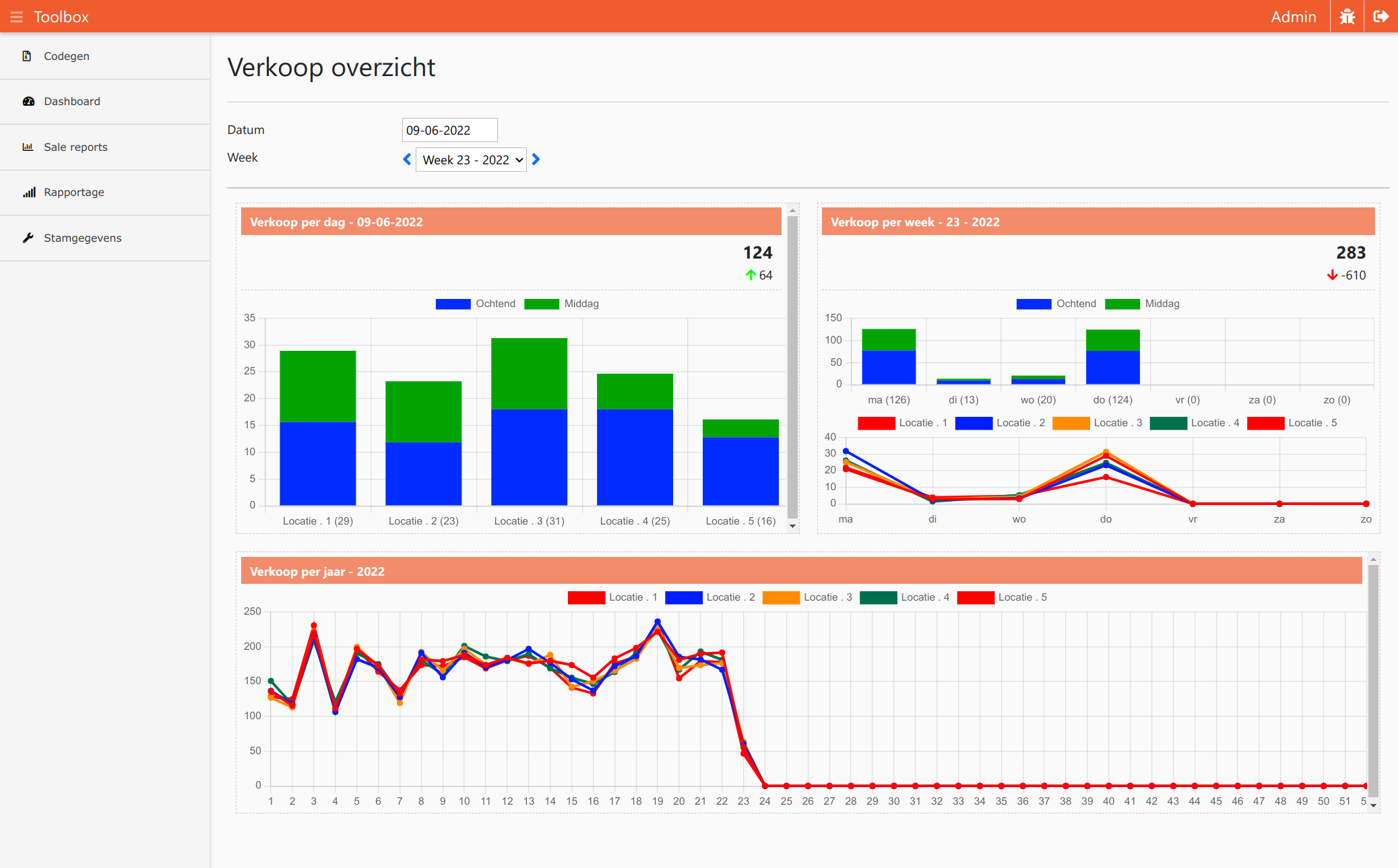
Task: Click the red down arrow beside -610
Action: point(1332,275)
